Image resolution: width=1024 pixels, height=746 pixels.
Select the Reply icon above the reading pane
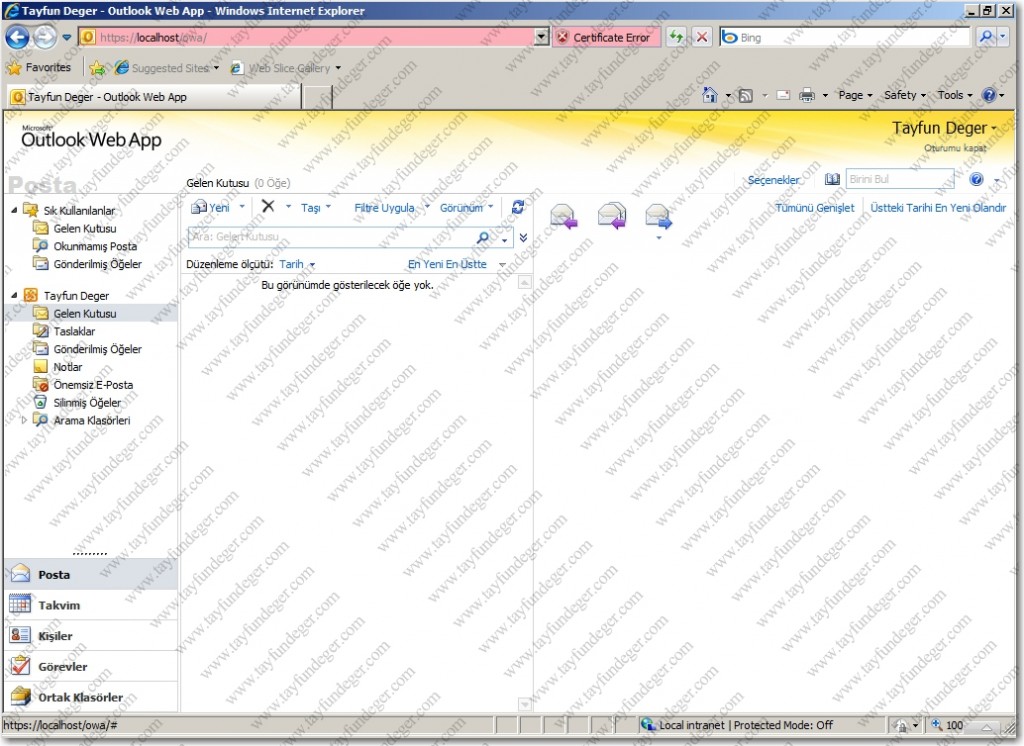click(565, 216)
